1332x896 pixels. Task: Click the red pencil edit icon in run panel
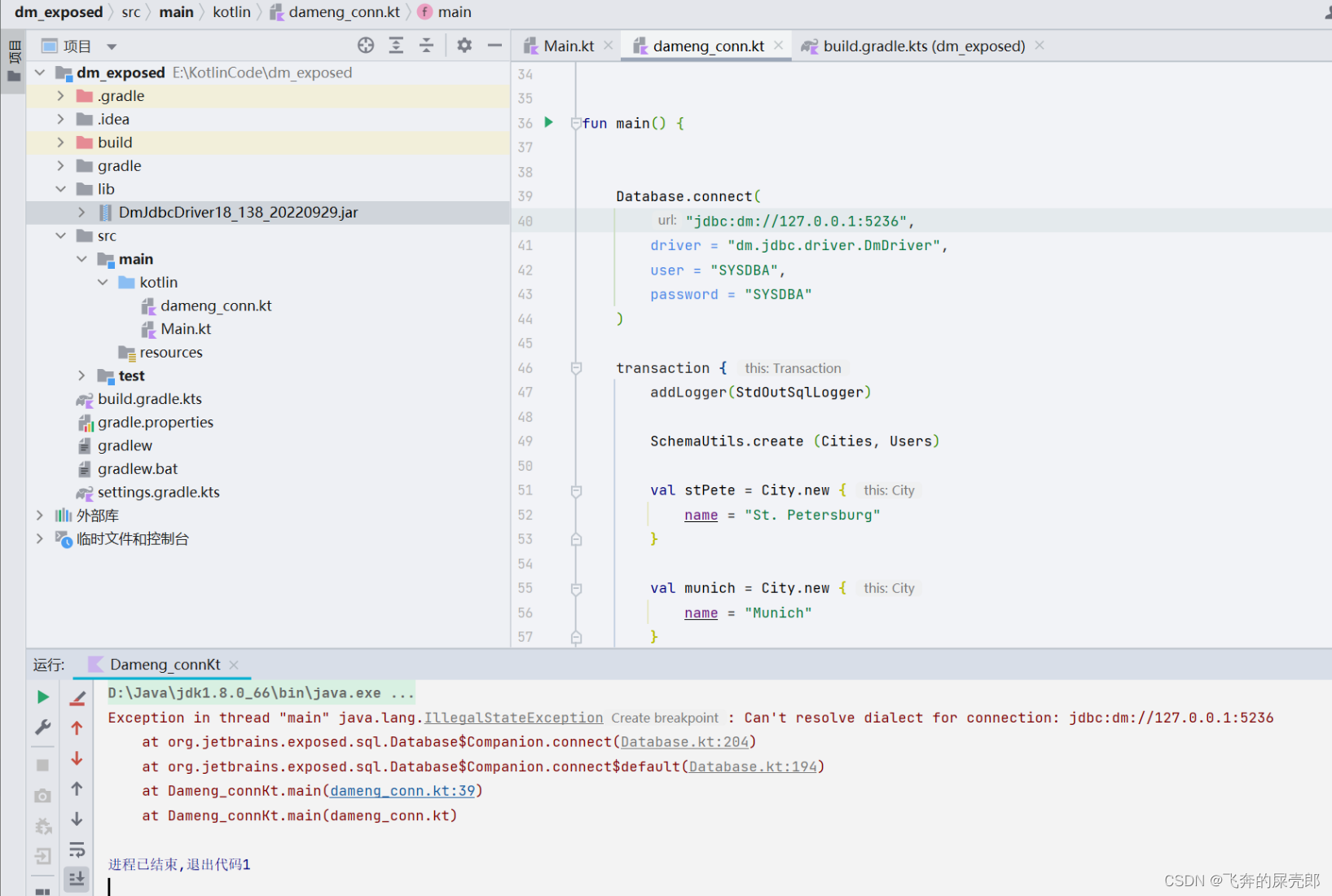tap(77, 699)
